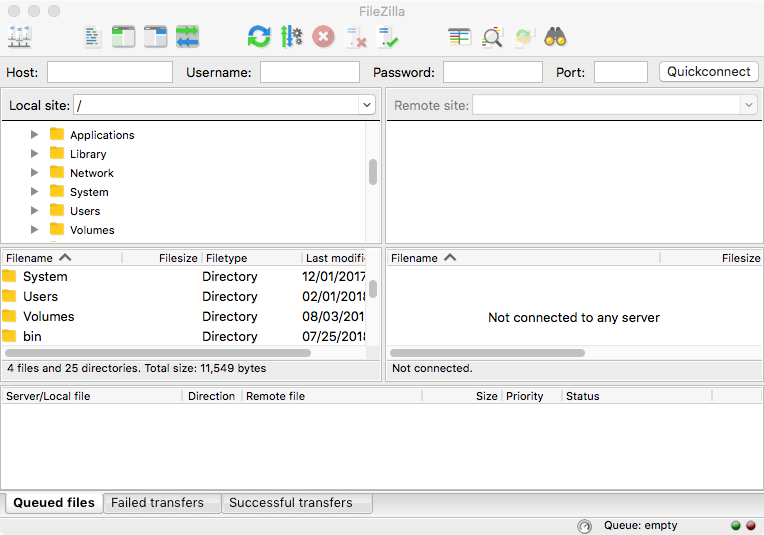The width and height of the screenshot is (764, 535).
Task: Open the binoculars file search
Action: coord(555,37)
